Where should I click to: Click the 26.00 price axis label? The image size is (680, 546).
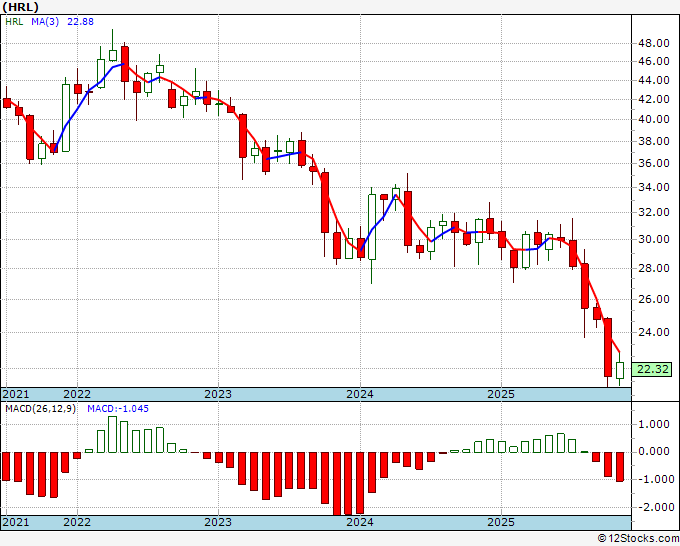click(653, 299)
